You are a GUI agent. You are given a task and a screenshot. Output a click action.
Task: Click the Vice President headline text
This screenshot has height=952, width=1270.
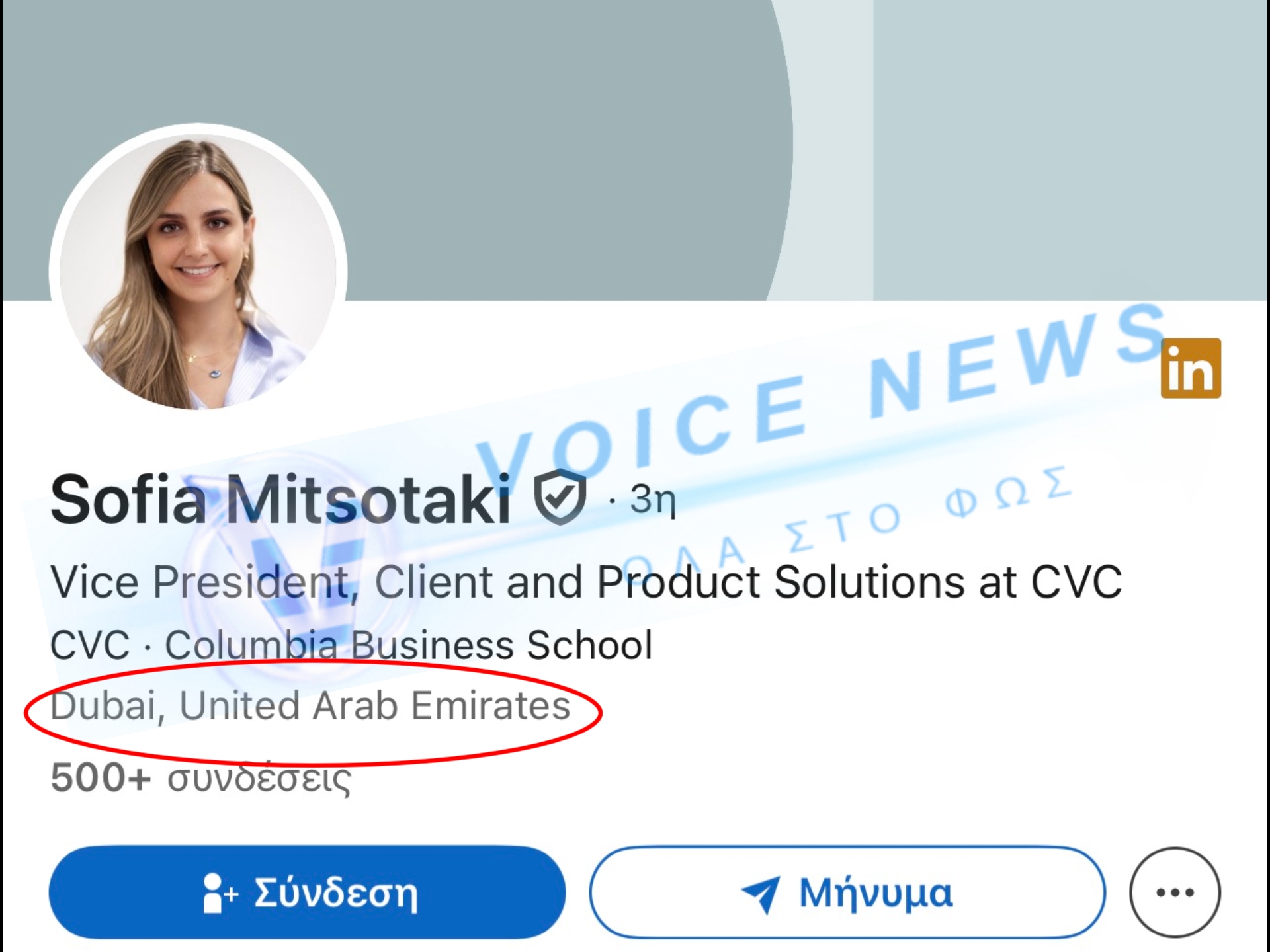(585, 582)
